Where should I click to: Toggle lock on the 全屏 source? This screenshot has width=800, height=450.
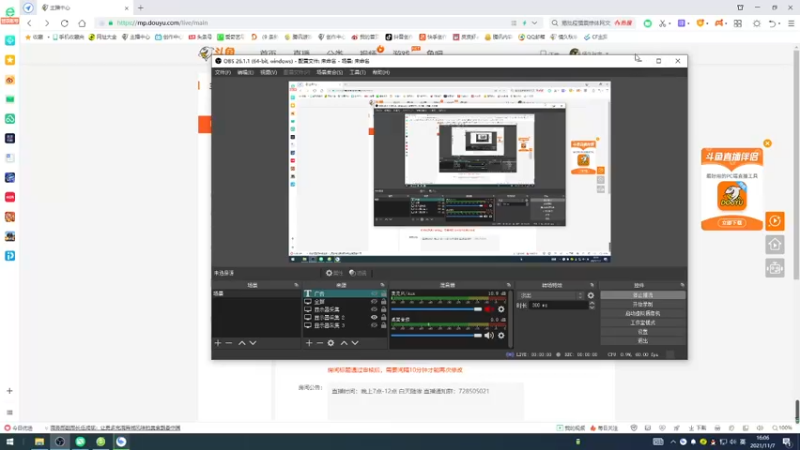pyautogui.click(x=384, y=302)
